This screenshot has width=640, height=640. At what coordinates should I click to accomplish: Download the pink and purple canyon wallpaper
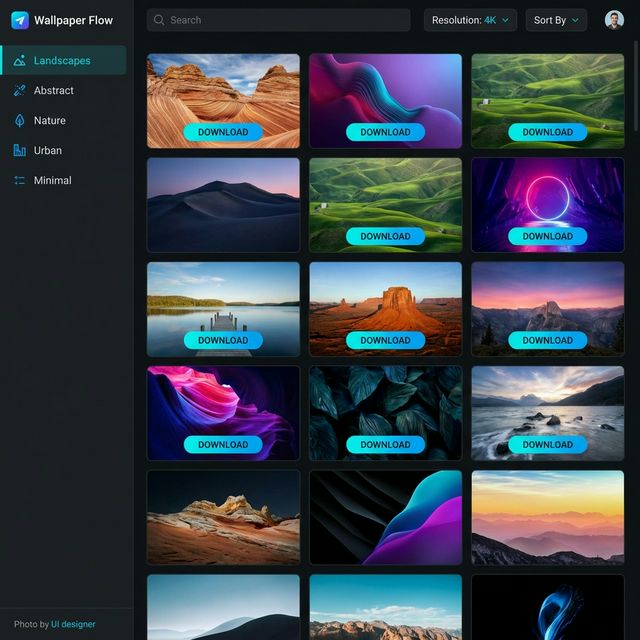click(x=223, y=444)
